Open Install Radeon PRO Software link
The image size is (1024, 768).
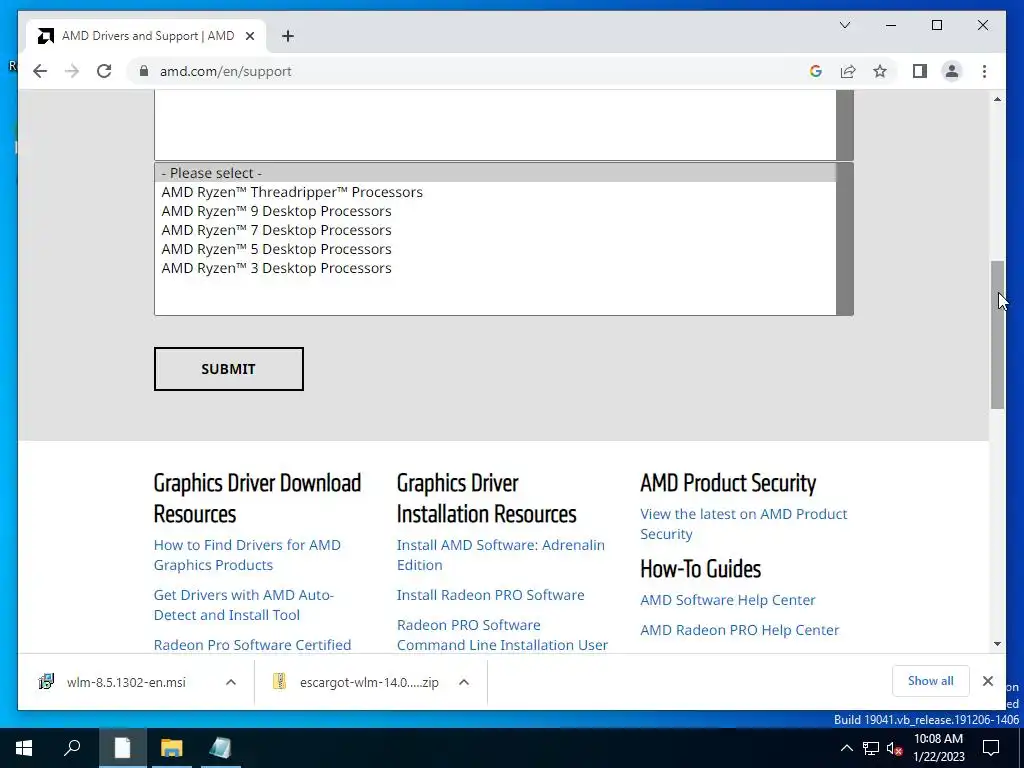point(490,595)
